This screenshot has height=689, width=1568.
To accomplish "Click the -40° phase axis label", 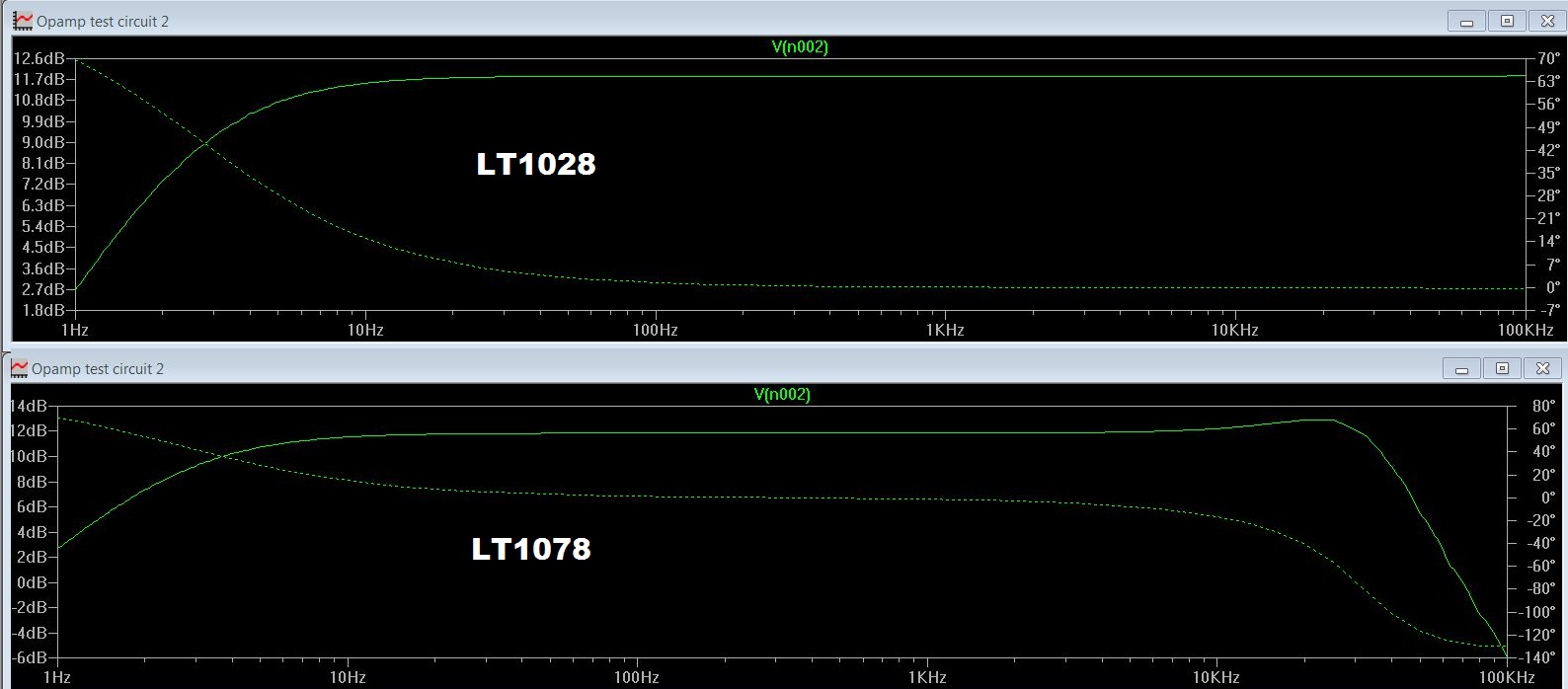I will [1540, 543].
